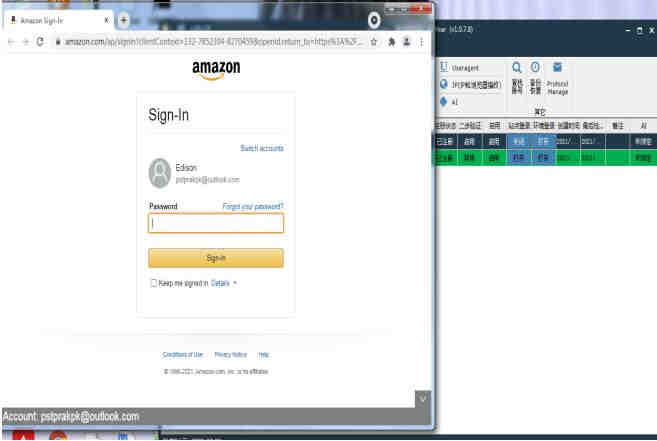The image size is (657, 441).
Task: Focus the Password input field
Action: click(216, 223)
